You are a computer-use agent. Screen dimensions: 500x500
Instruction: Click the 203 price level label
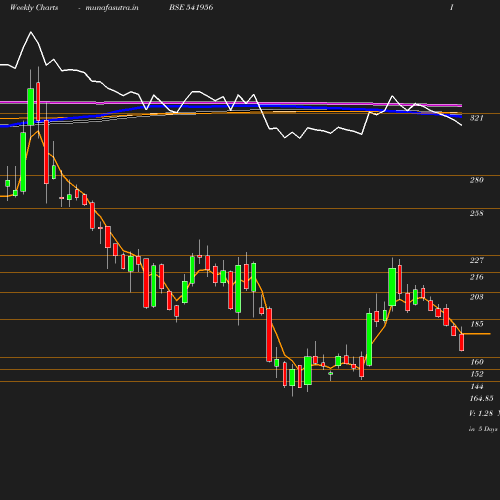coord(477,297)
